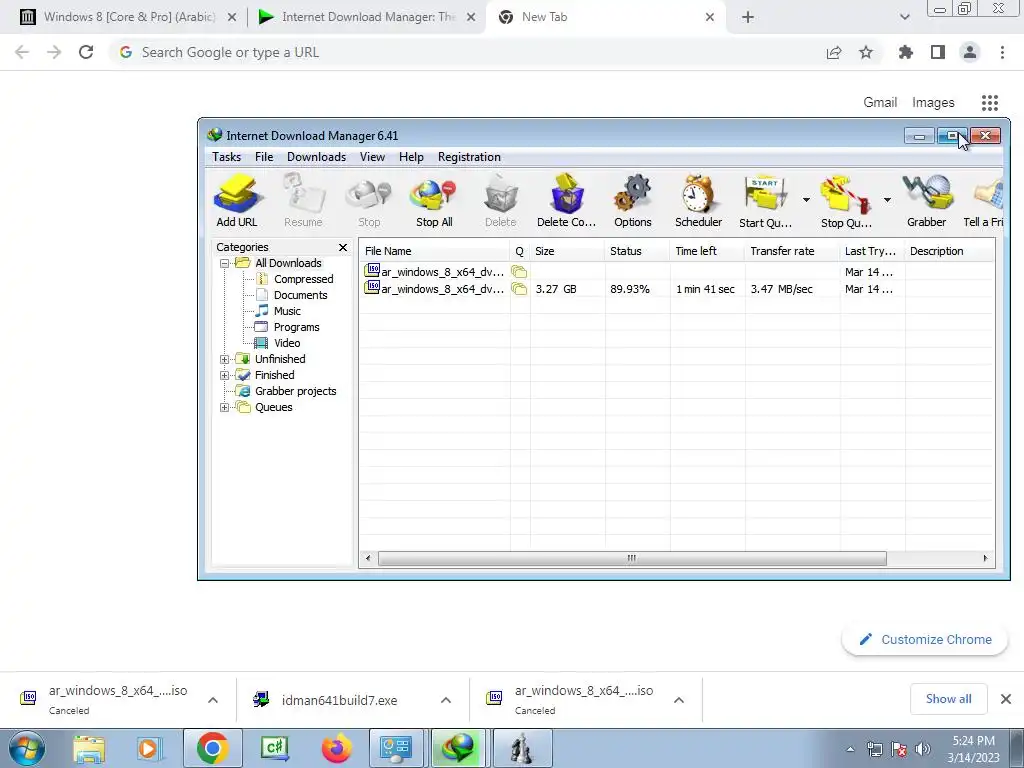Click the Stop All toolbar icon

point(434,201)
